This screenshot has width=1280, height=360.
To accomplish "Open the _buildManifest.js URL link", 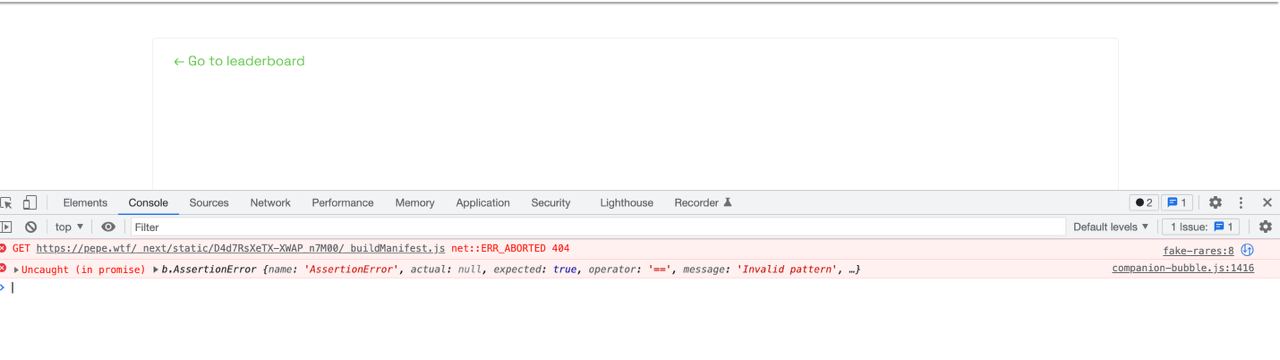I will (x=240, y=248).
